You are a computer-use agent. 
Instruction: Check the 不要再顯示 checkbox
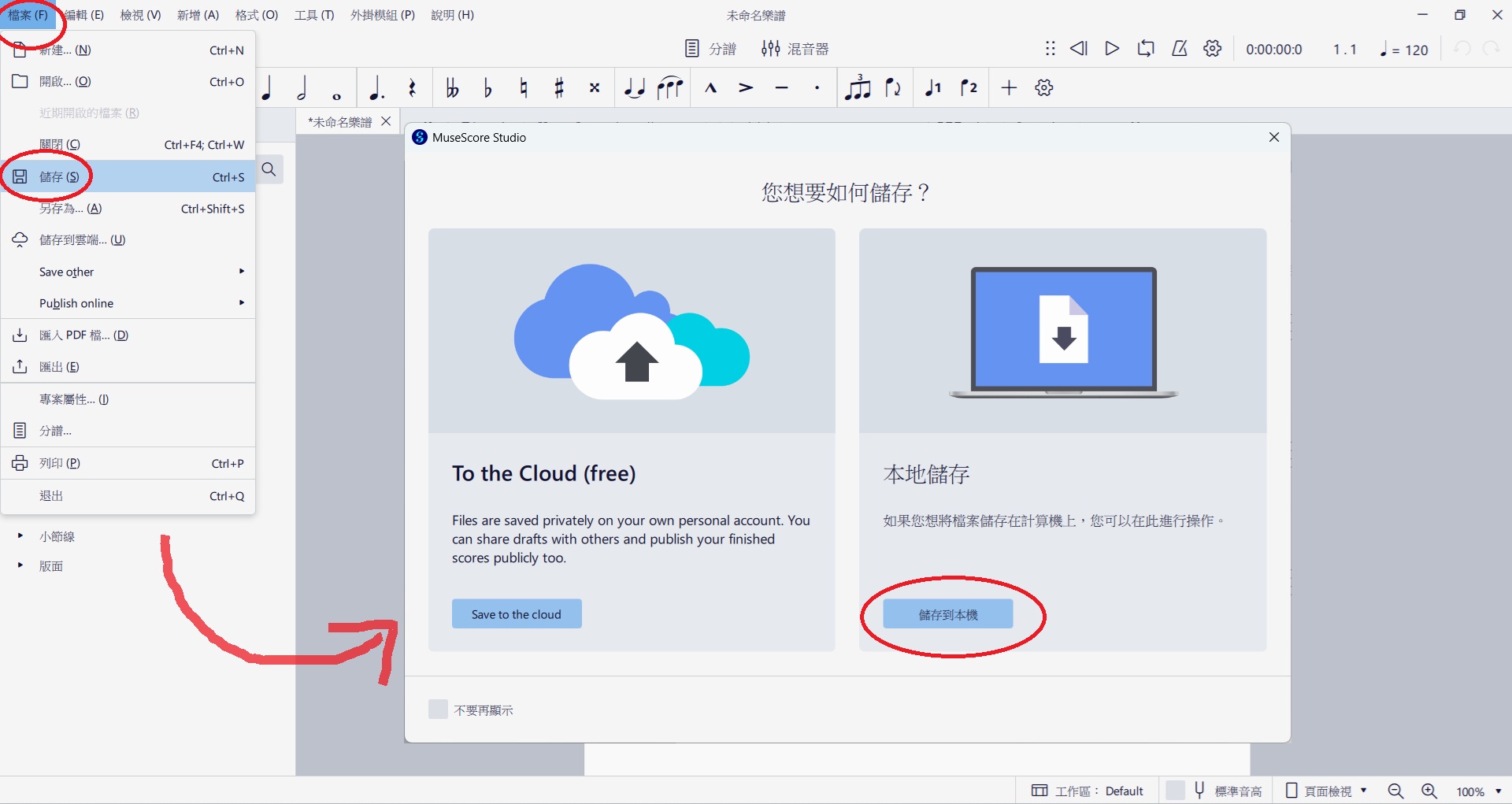[438, 710]
